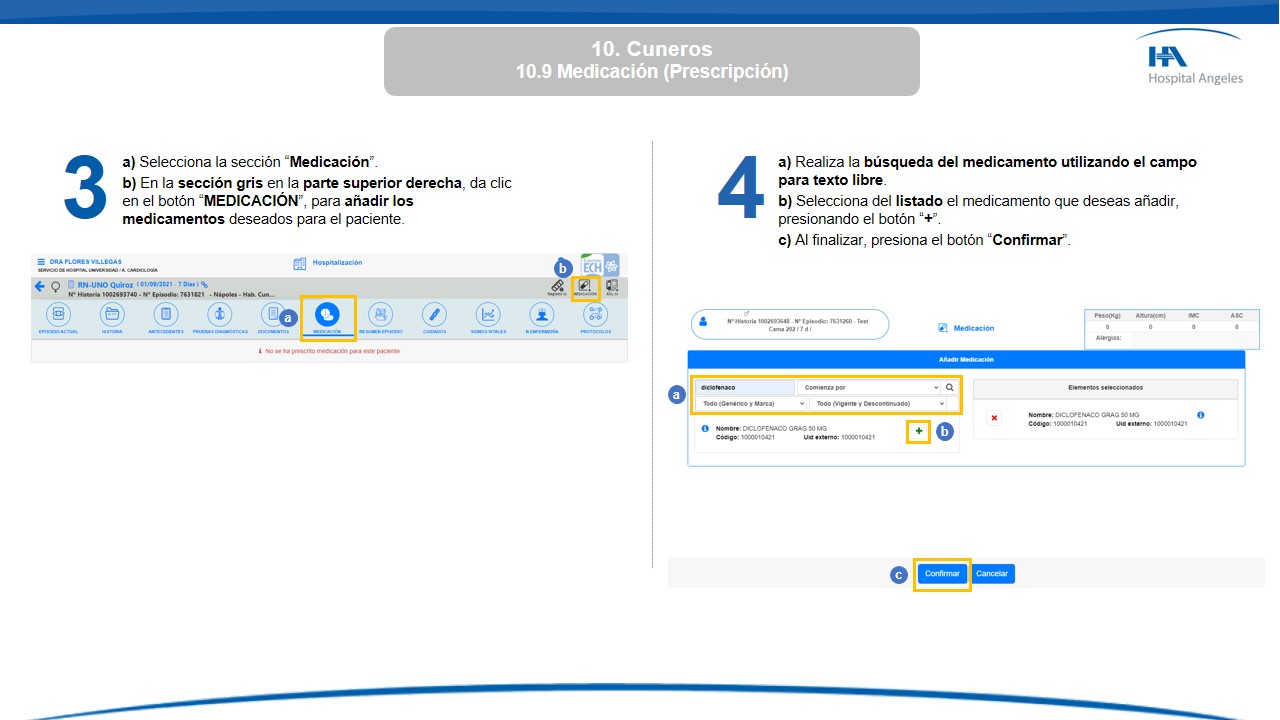Open the Pruebas Diagnósticas section
Viewport: 1280px width, 720px height.
point(220,315)
